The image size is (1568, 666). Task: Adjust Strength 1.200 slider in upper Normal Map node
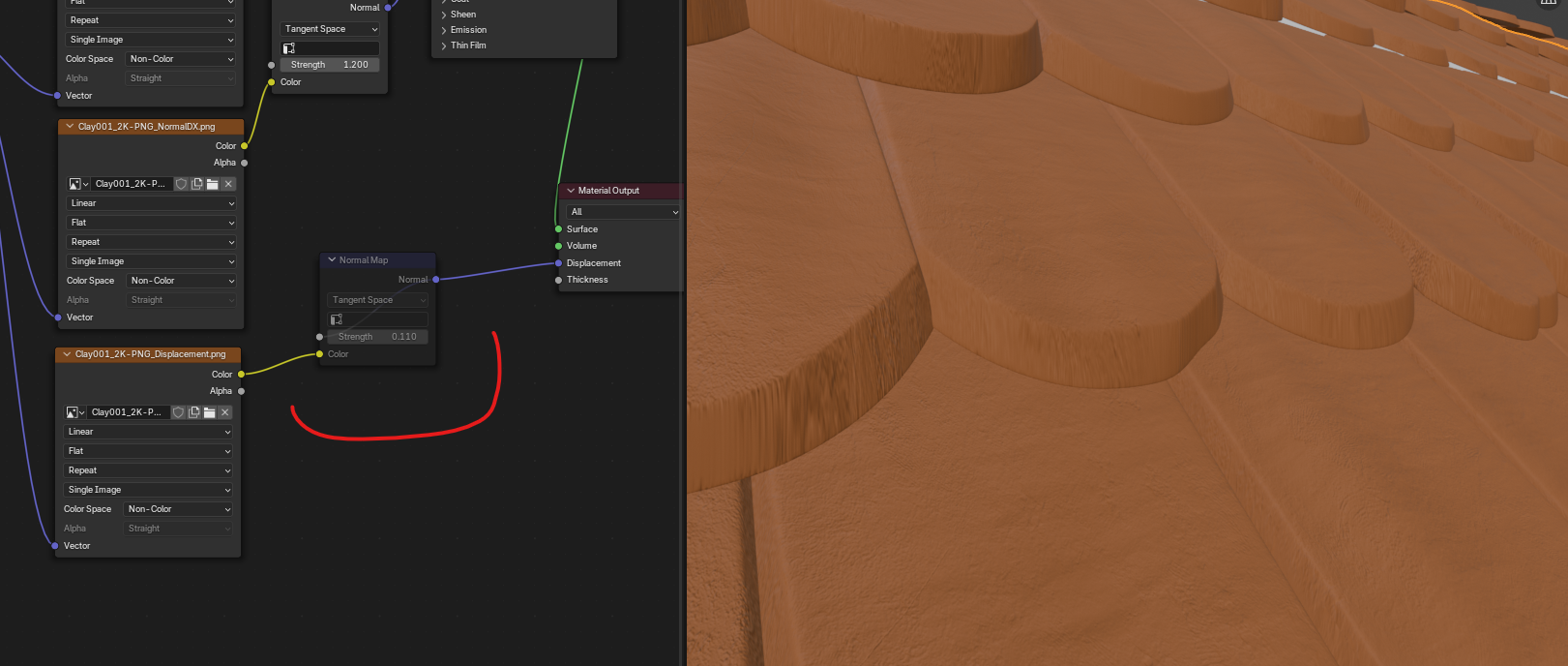point(330,65)
